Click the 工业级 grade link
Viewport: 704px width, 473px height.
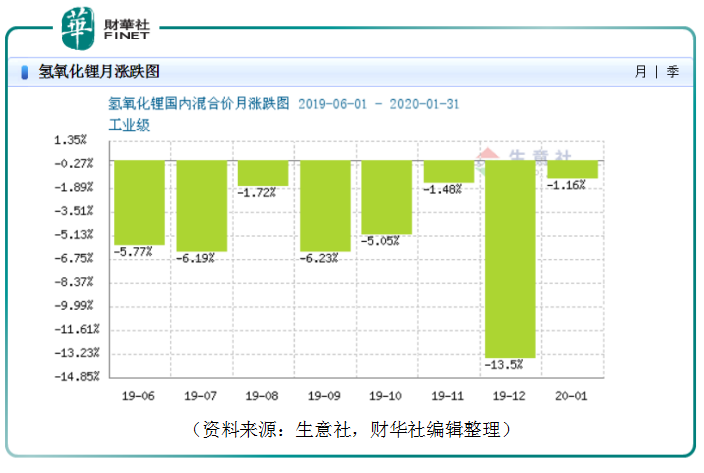click(129, 125)
